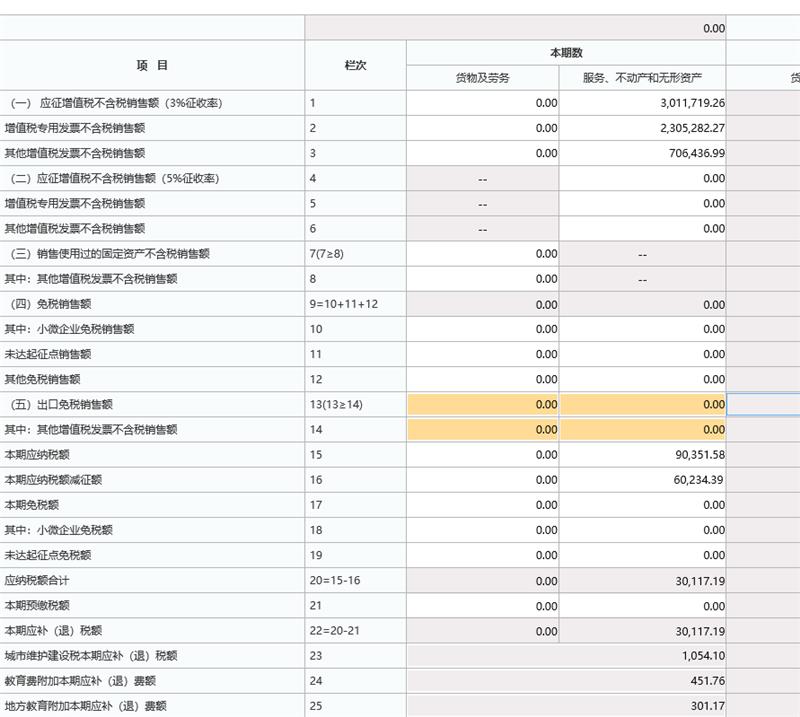The image size is (800, 717).
Task: Select row 13 export tax-free goods cell
Action: [482, 405]
